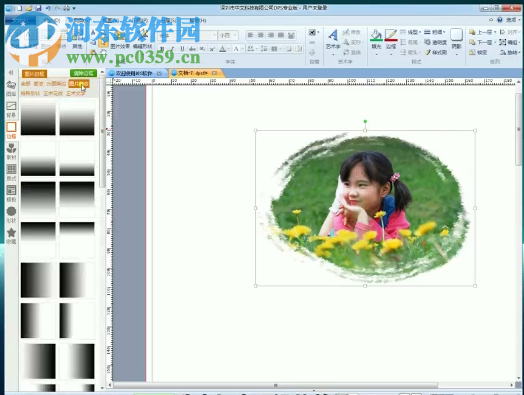Viewport: 524px width, 395px height.
Task: Click the 锁定 lock icon in arrange group
Action: coord(478,52)
